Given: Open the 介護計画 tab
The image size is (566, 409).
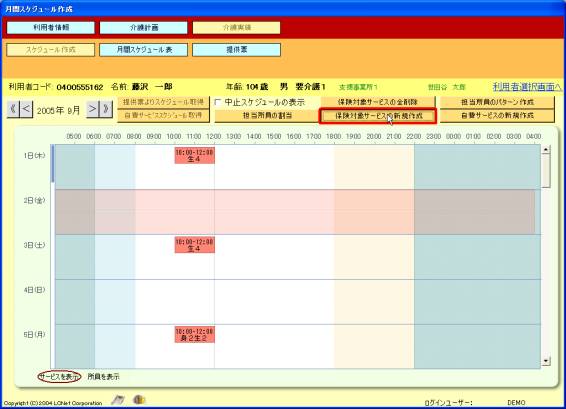Looking at the screenshot, I should [x=144, y=28].
